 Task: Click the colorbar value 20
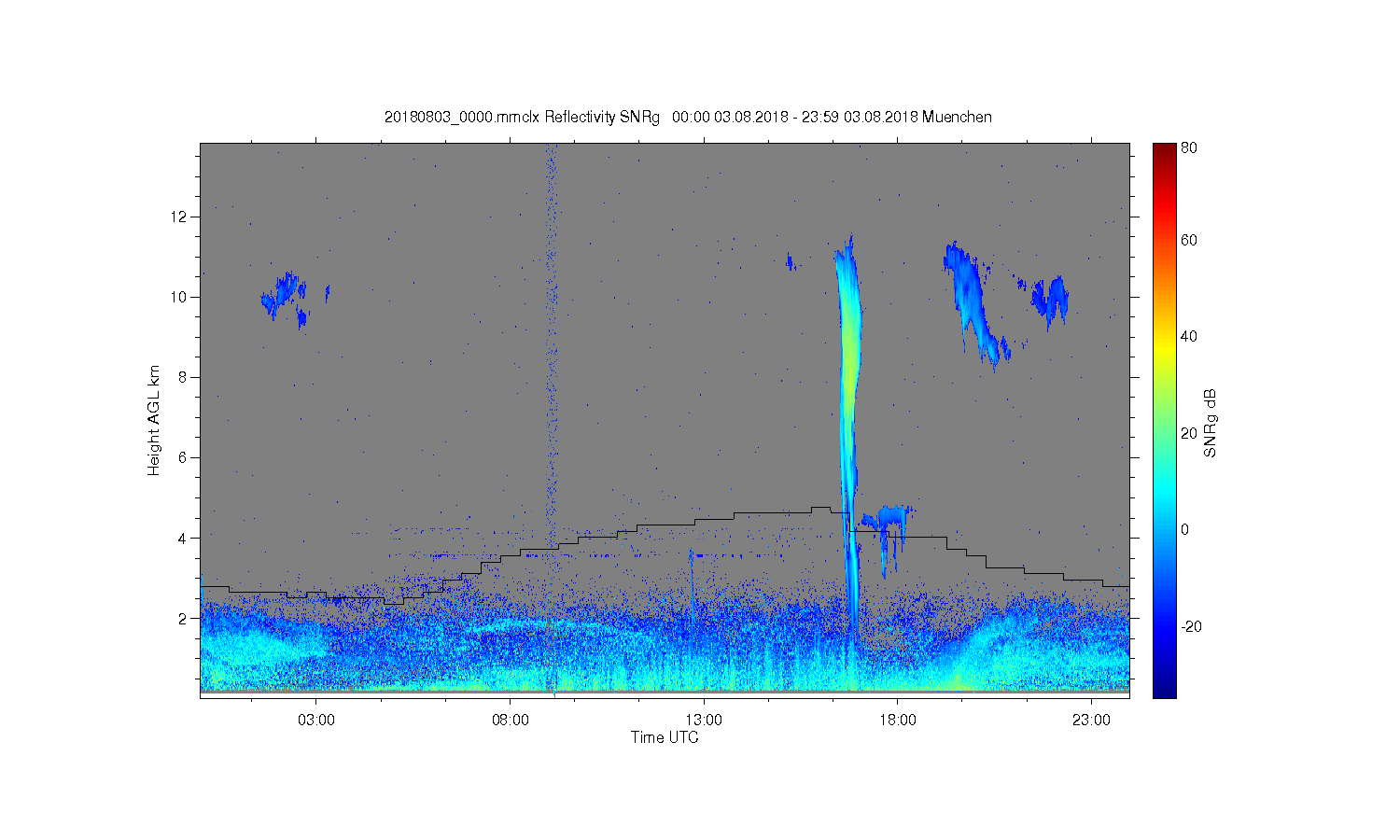(x=1189, y=433)
